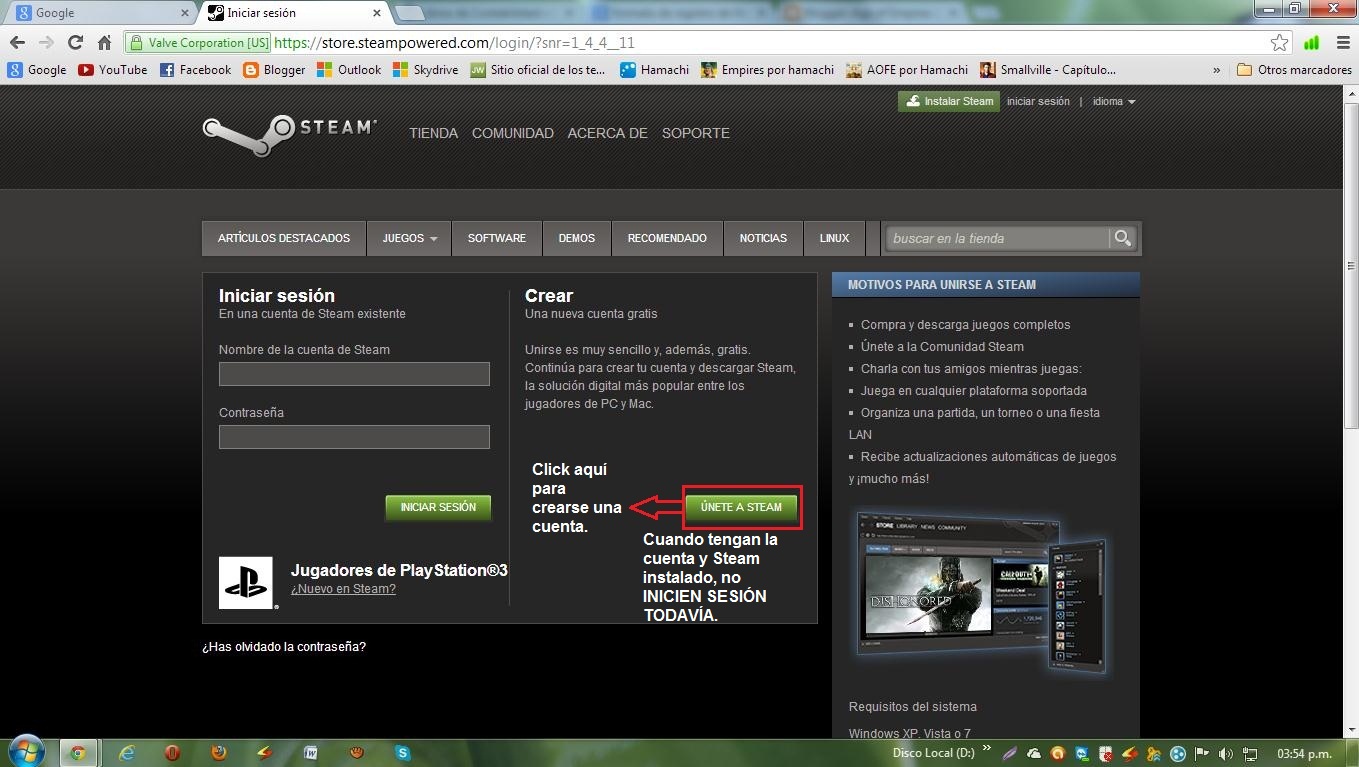The height and width of the screenshot is (767, 1359).
Task: Open SOPORTE in Steam header
Action: pos(696,133)
